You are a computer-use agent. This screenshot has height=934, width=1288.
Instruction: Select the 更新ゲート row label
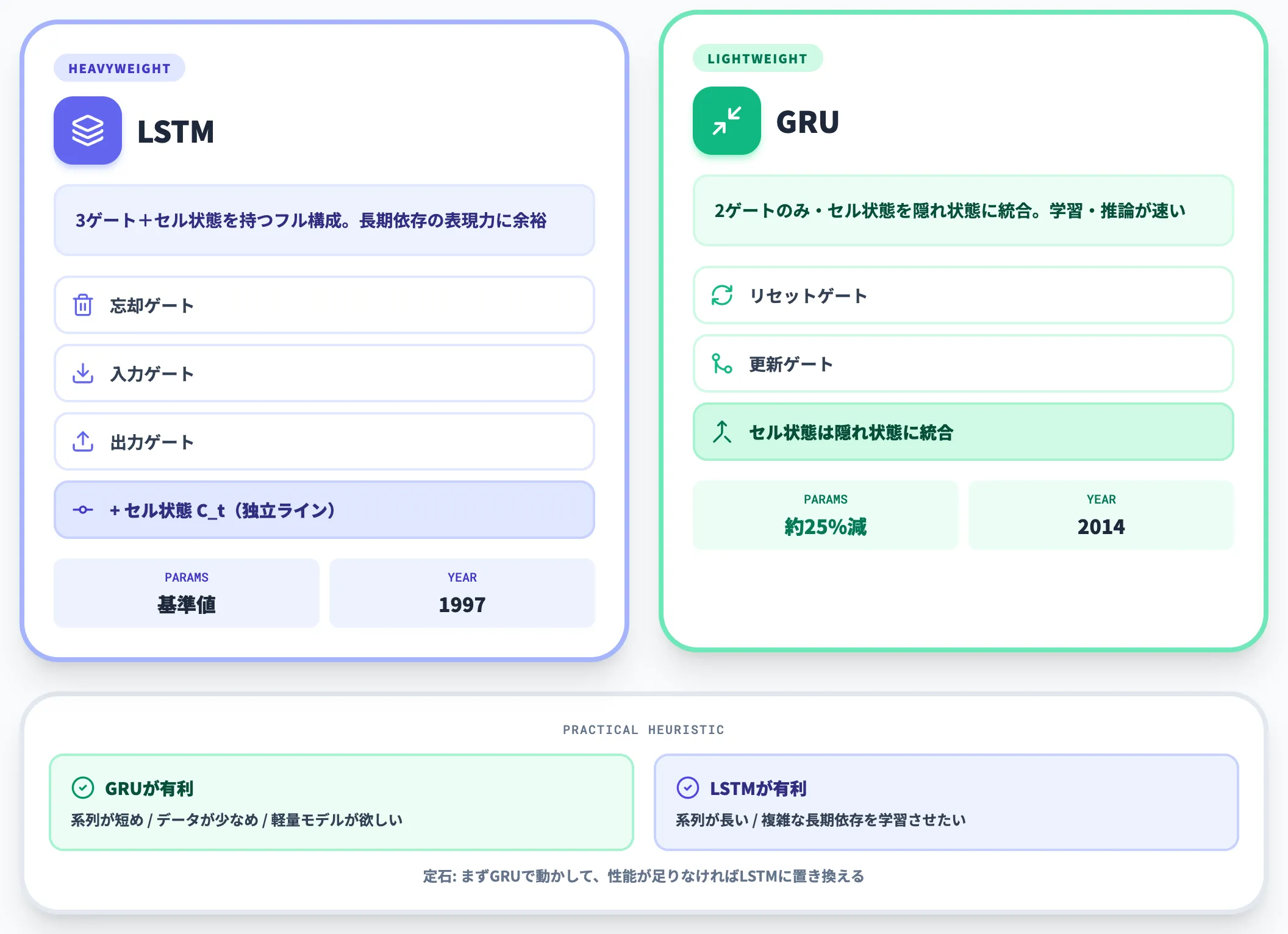tap(791, 364)
